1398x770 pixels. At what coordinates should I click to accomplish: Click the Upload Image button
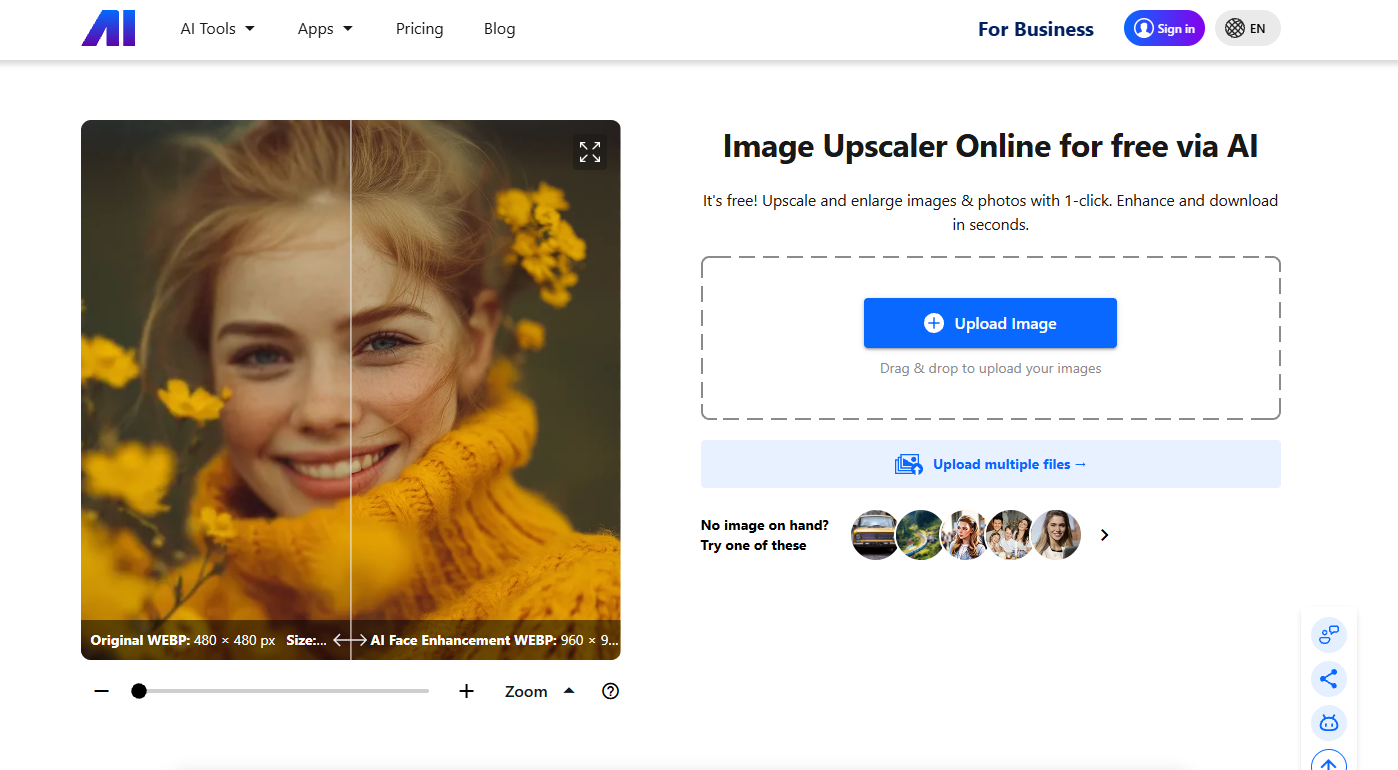coord(990,323)
